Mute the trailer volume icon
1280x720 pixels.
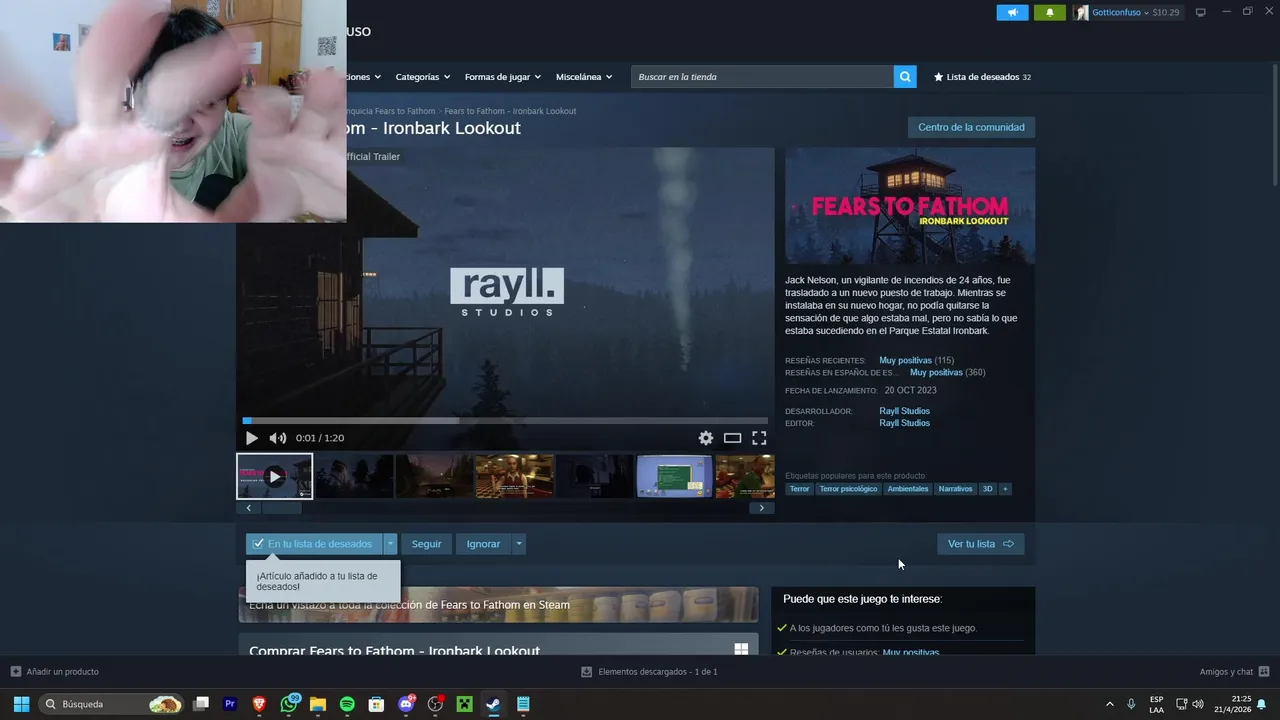(278, 438)
